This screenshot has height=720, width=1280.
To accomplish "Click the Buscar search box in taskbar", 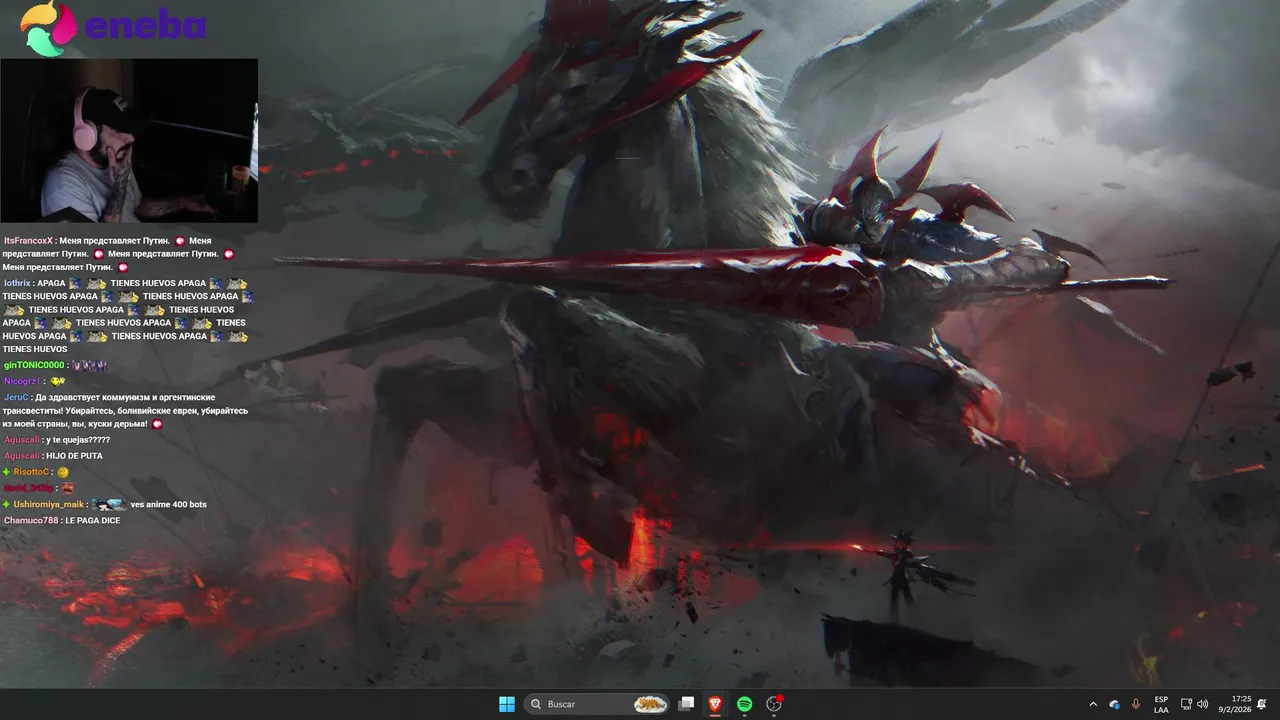I will pos(597,704).
